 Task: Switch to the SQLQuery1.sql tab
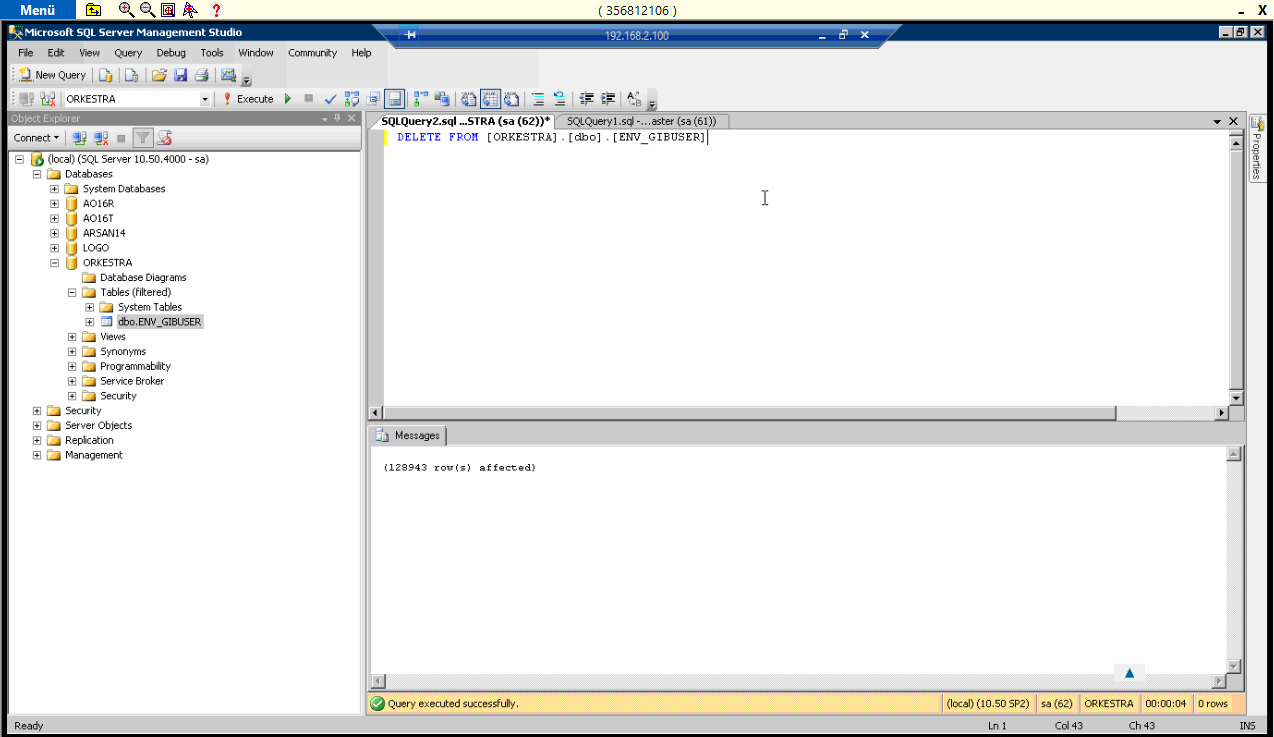point(641,121)
